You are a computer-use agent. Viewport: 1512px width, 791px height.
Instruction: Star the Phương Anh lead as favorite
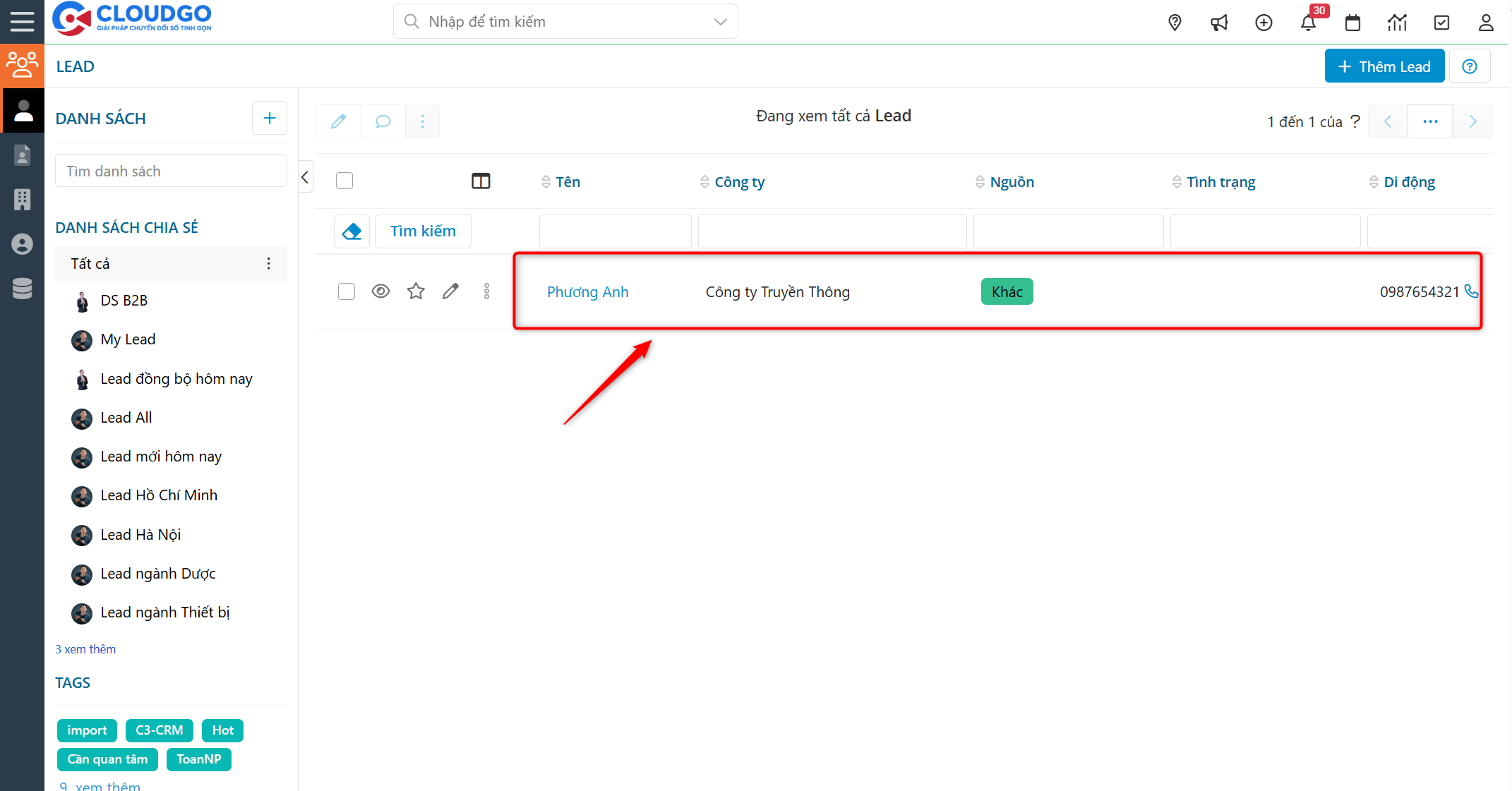[415, 291]
